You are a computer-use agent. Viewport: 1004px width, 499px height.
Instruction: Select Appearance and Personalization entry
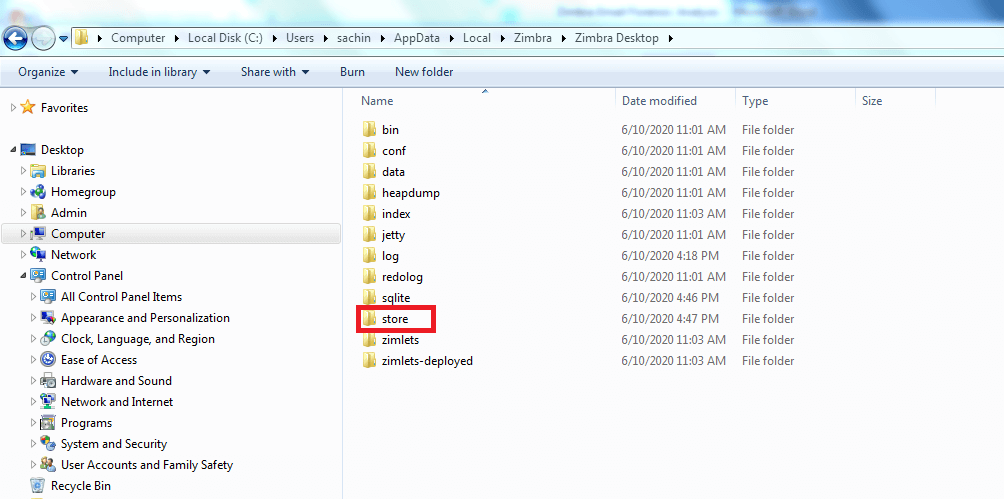tap(145, 318)
